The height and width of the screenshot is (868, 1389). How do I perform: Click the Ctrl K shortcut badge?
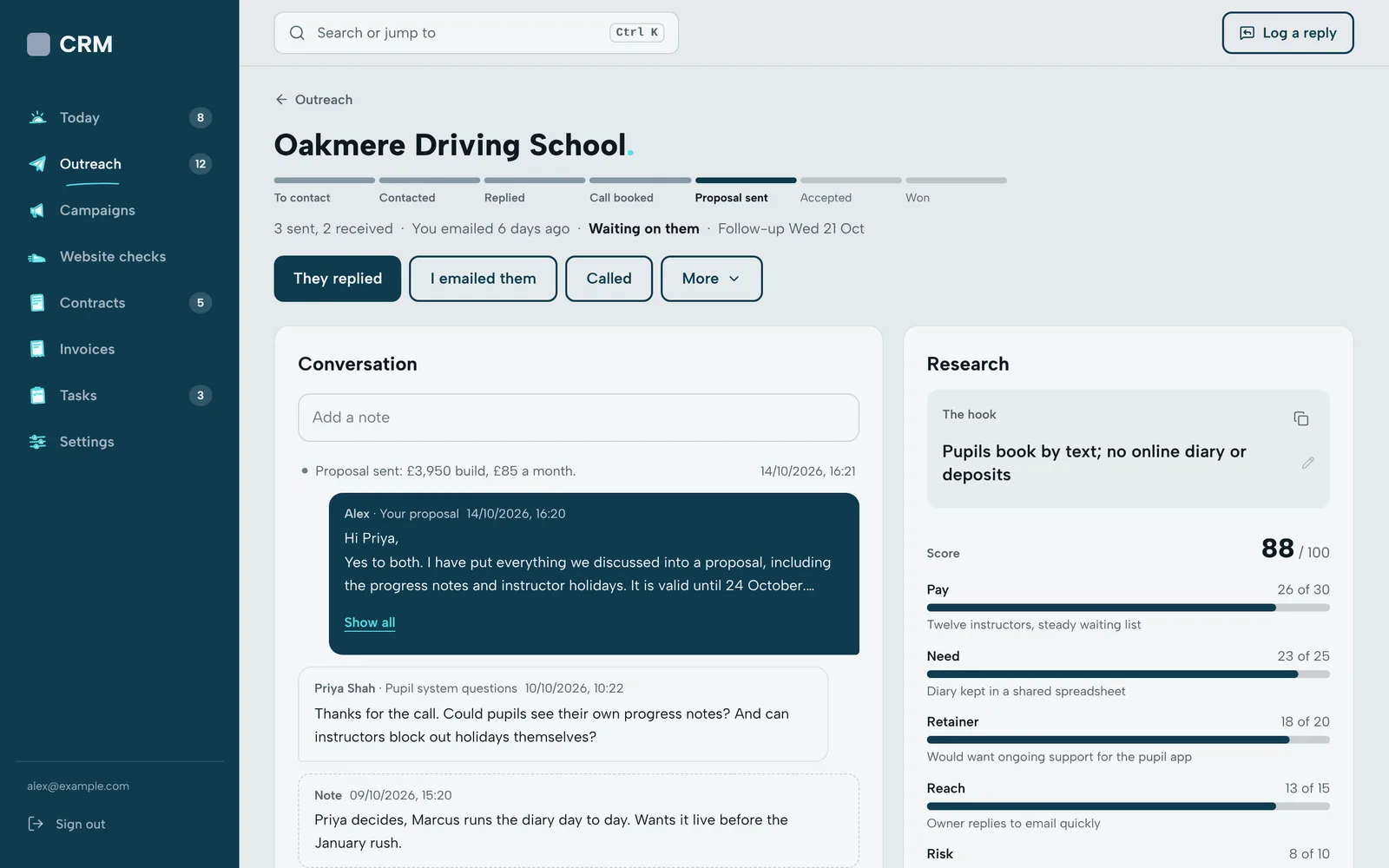click(637, 32)
